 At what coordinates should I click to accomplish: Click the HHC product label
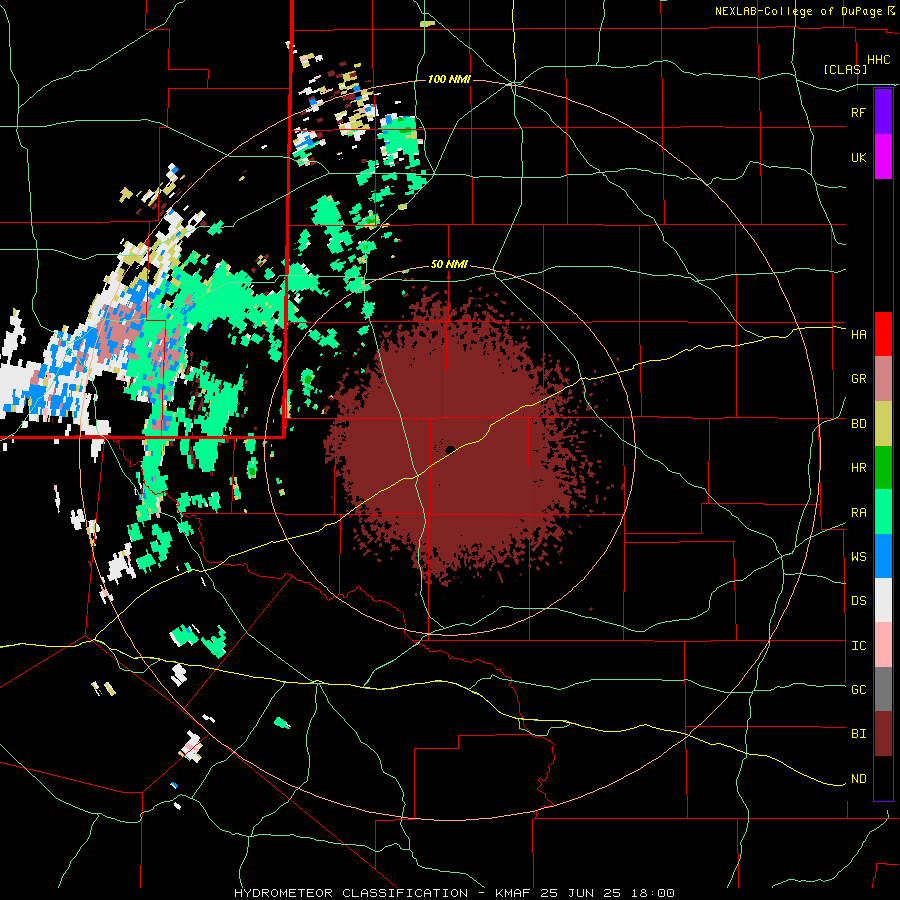(879, 60)
